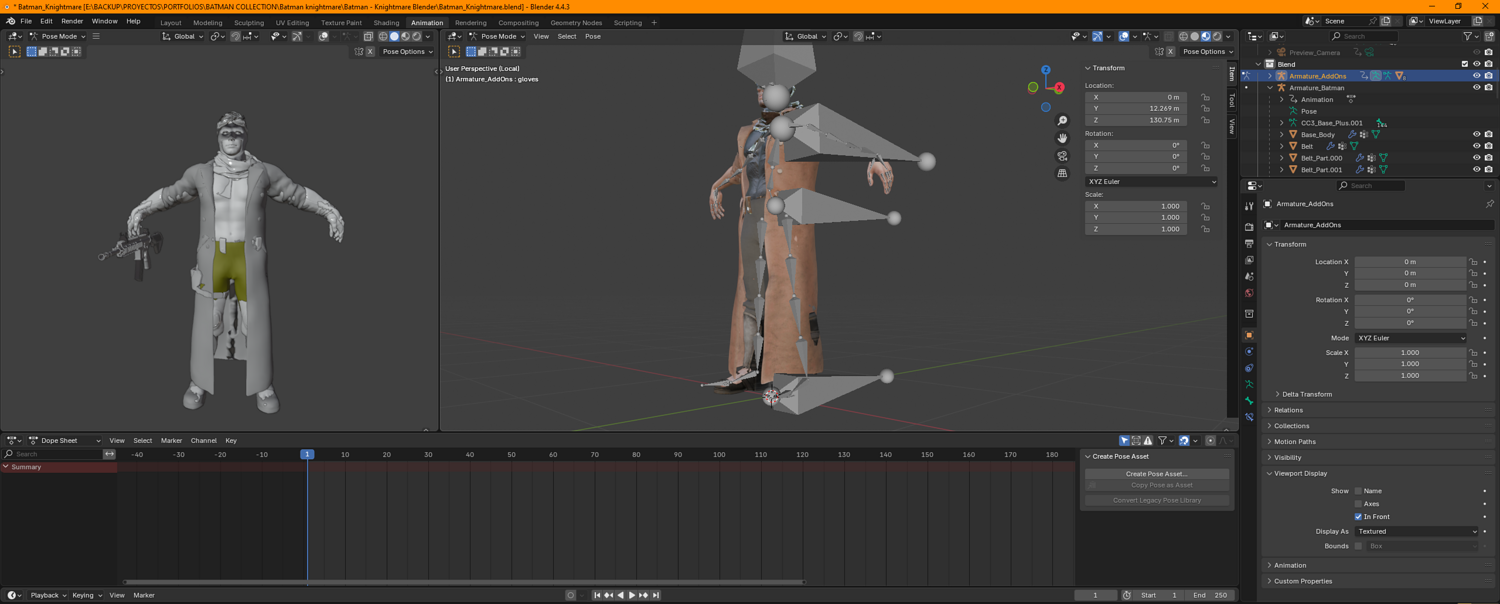
Task: Click the Blender logo menu icon
Action: (11, 21)
